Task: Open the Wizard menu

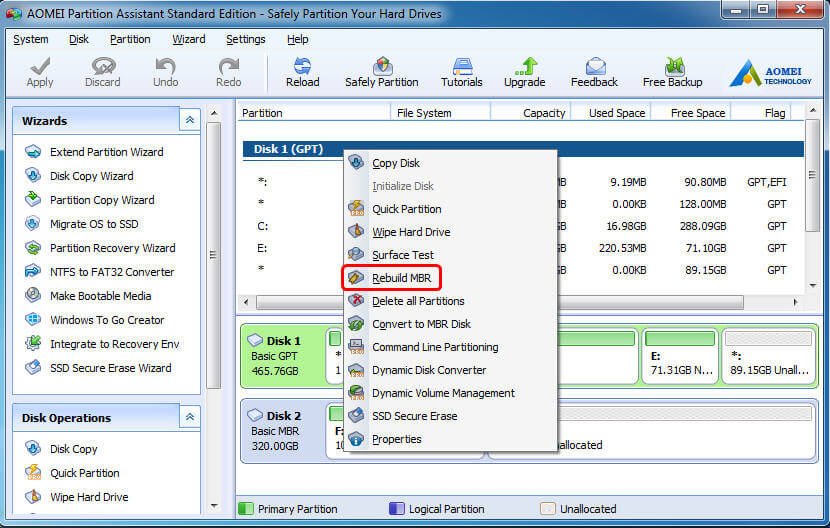Action: (189, 39)
